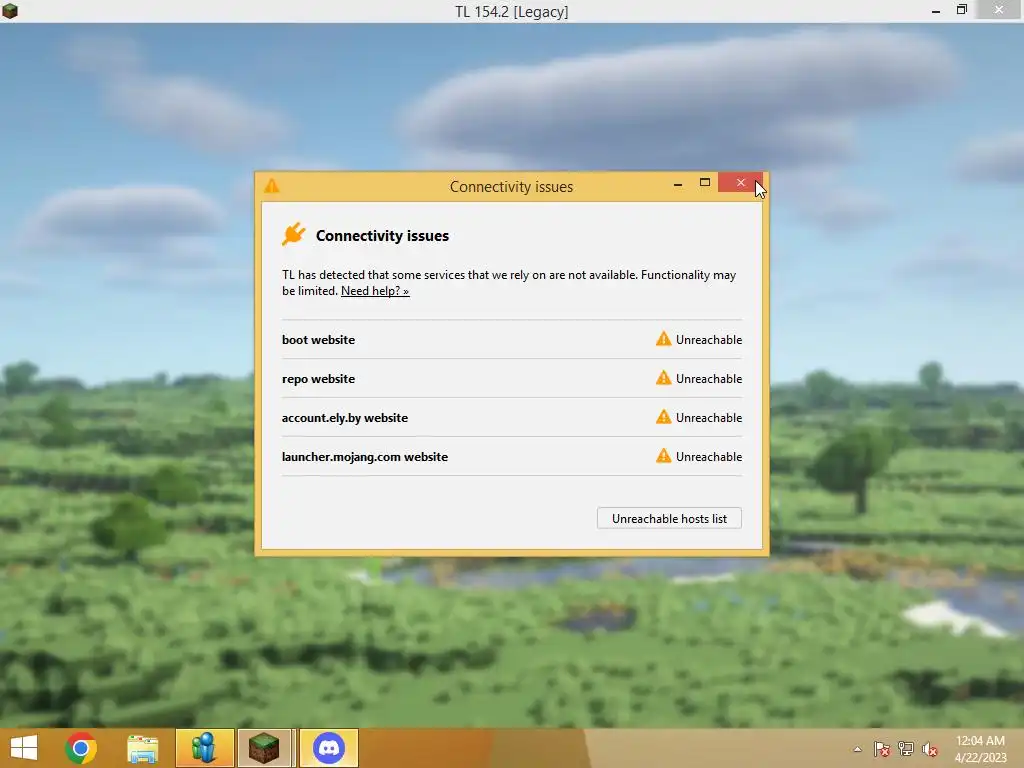Click Unreachable status of boot website
1024x768 pixels.
tap(709, 340)
